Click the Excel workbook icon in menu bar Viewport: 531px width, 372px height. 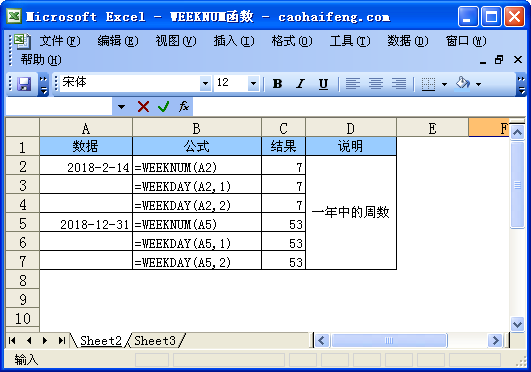pos(22,41)
